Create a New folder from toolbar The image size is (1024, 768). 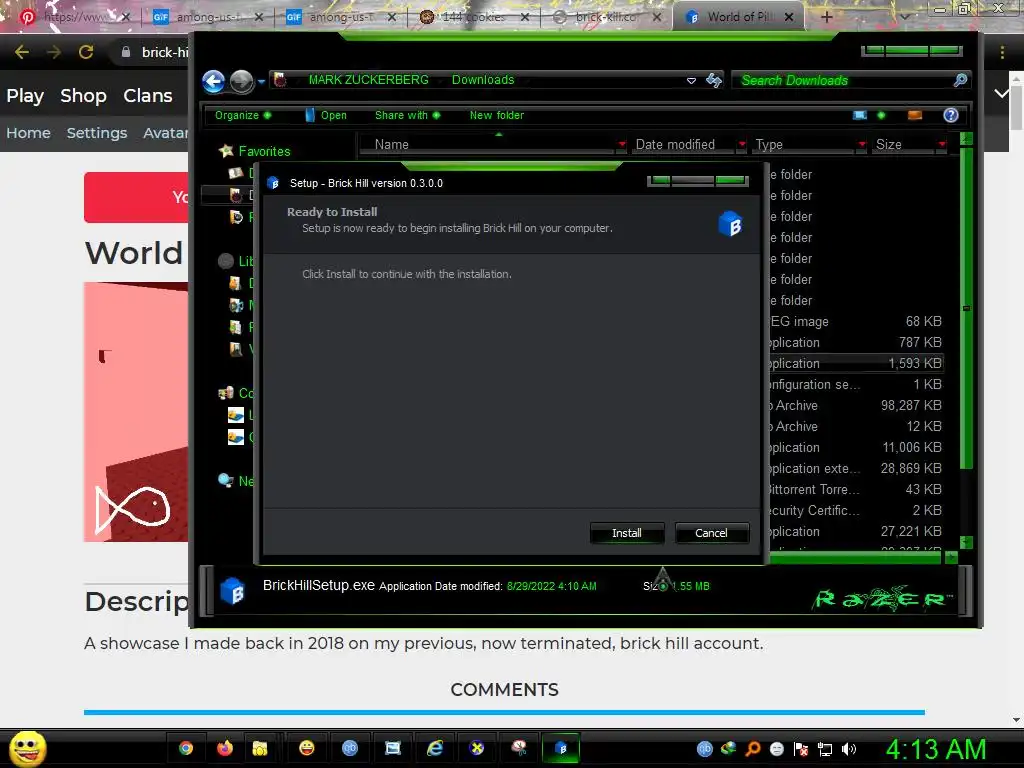tap(496, 115)
